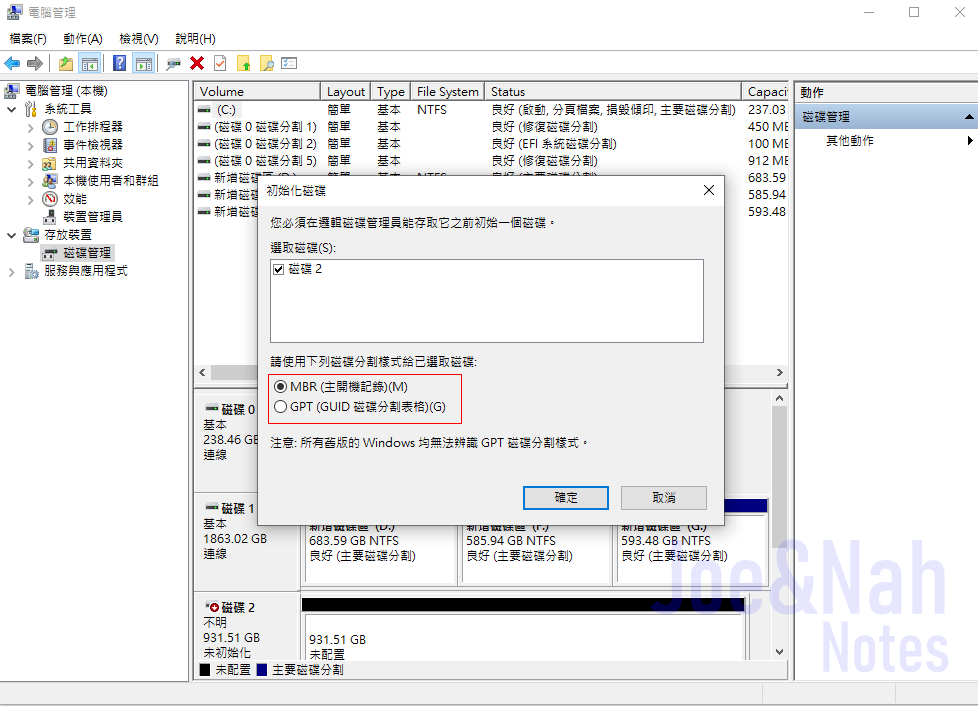Expand the 效能 tree node
This screenshot has width=978, height=706.
pyautogui.click(x=30, y=198)
